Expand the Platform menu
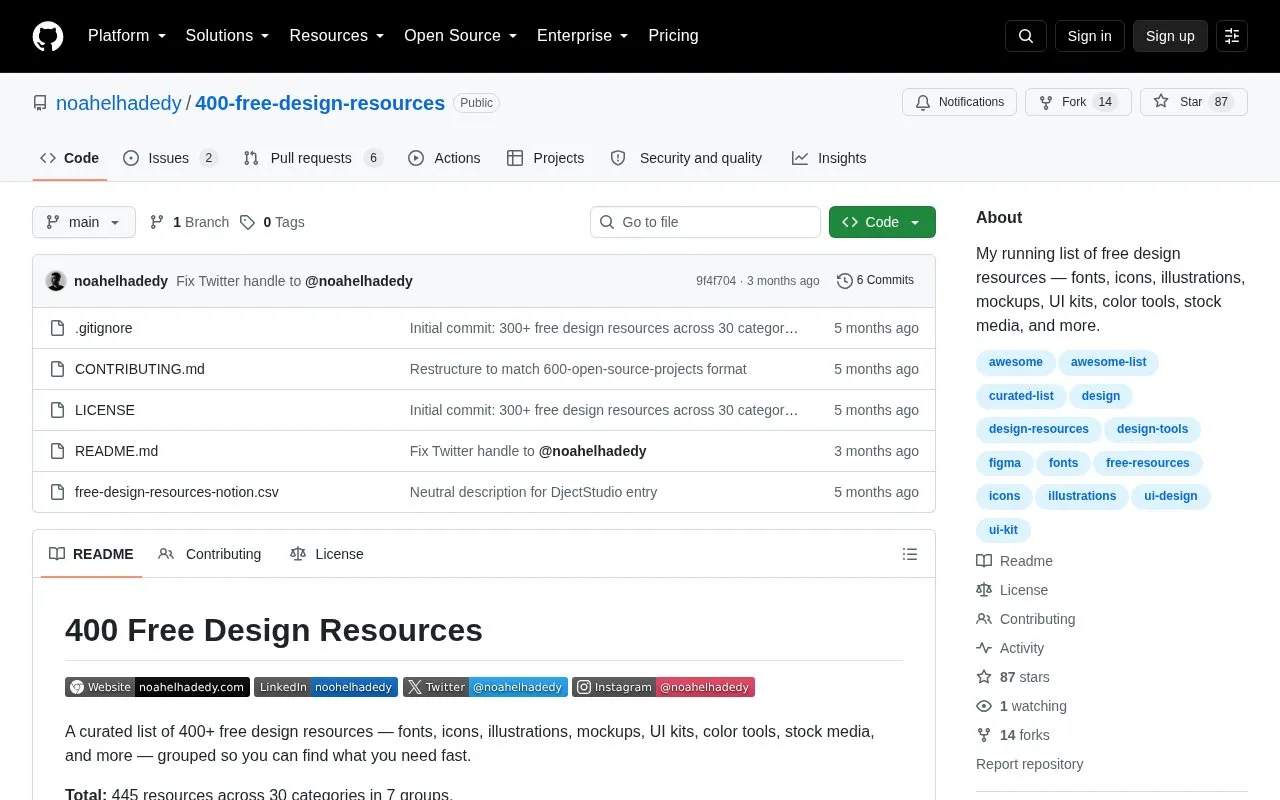The image size is (1280, 800). coord(127,36)
